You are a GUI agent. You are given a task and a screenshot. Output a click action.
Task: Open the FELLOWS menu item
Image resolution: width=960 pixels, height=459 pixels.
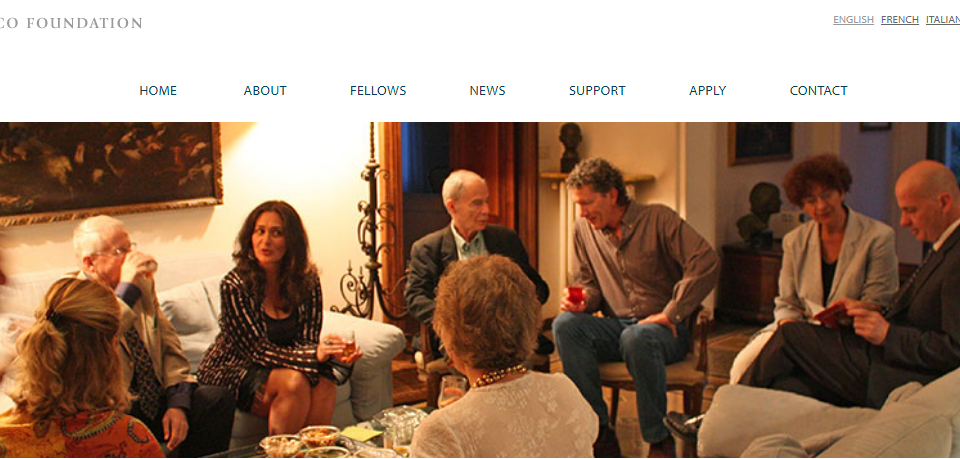378,91
